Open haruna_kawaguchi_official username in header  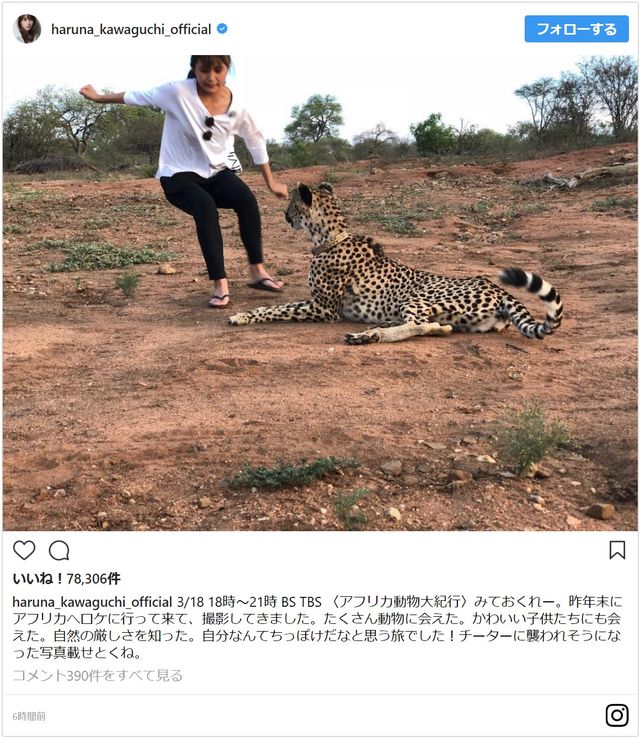[131, 29]
